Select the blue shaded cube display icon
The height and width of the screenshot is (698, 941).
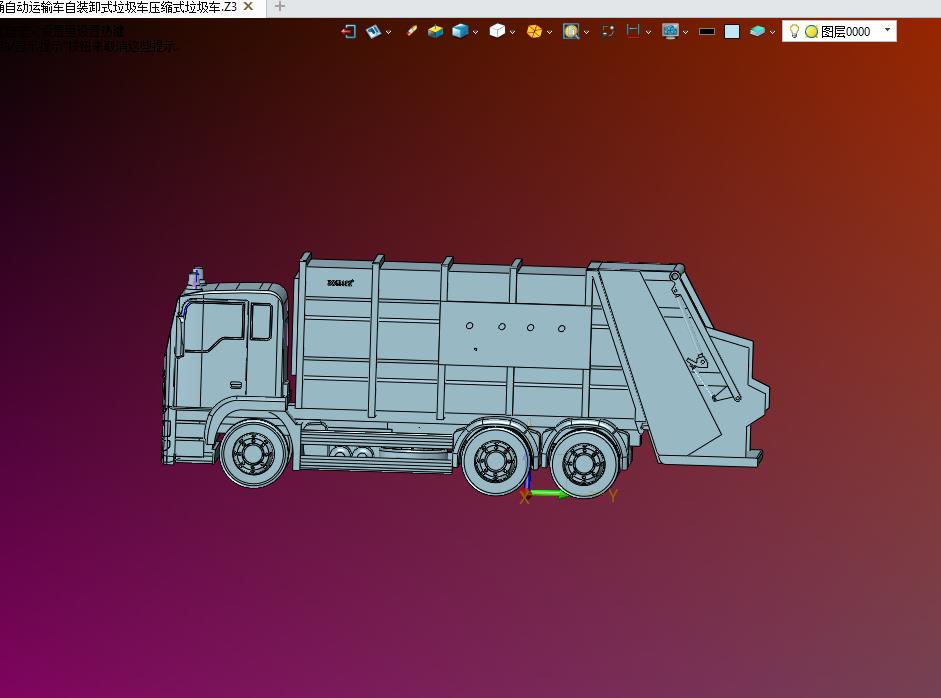click(459, 31)
